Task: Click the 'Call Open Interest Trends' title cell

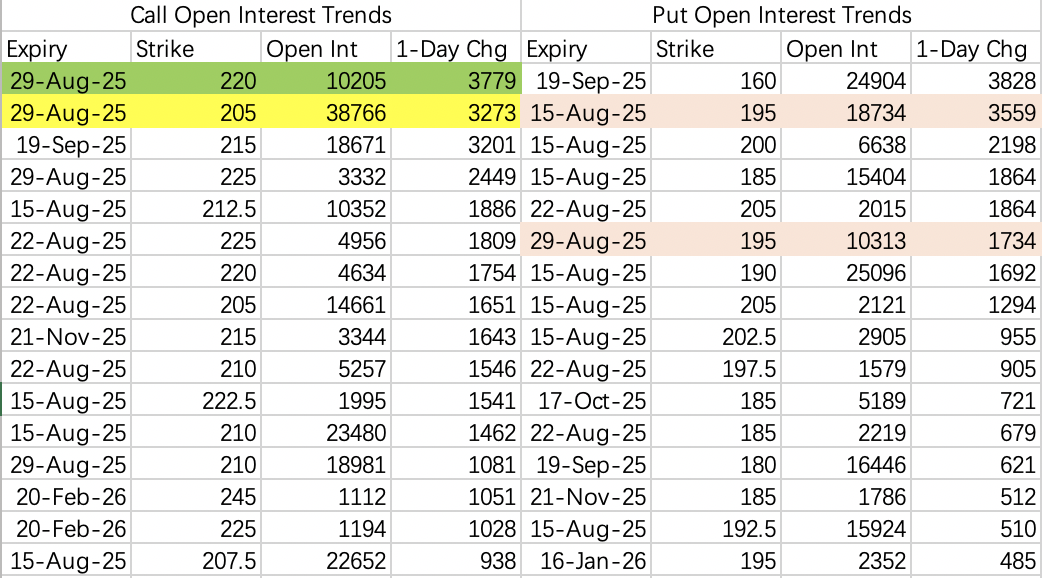Action: point(261,16)
